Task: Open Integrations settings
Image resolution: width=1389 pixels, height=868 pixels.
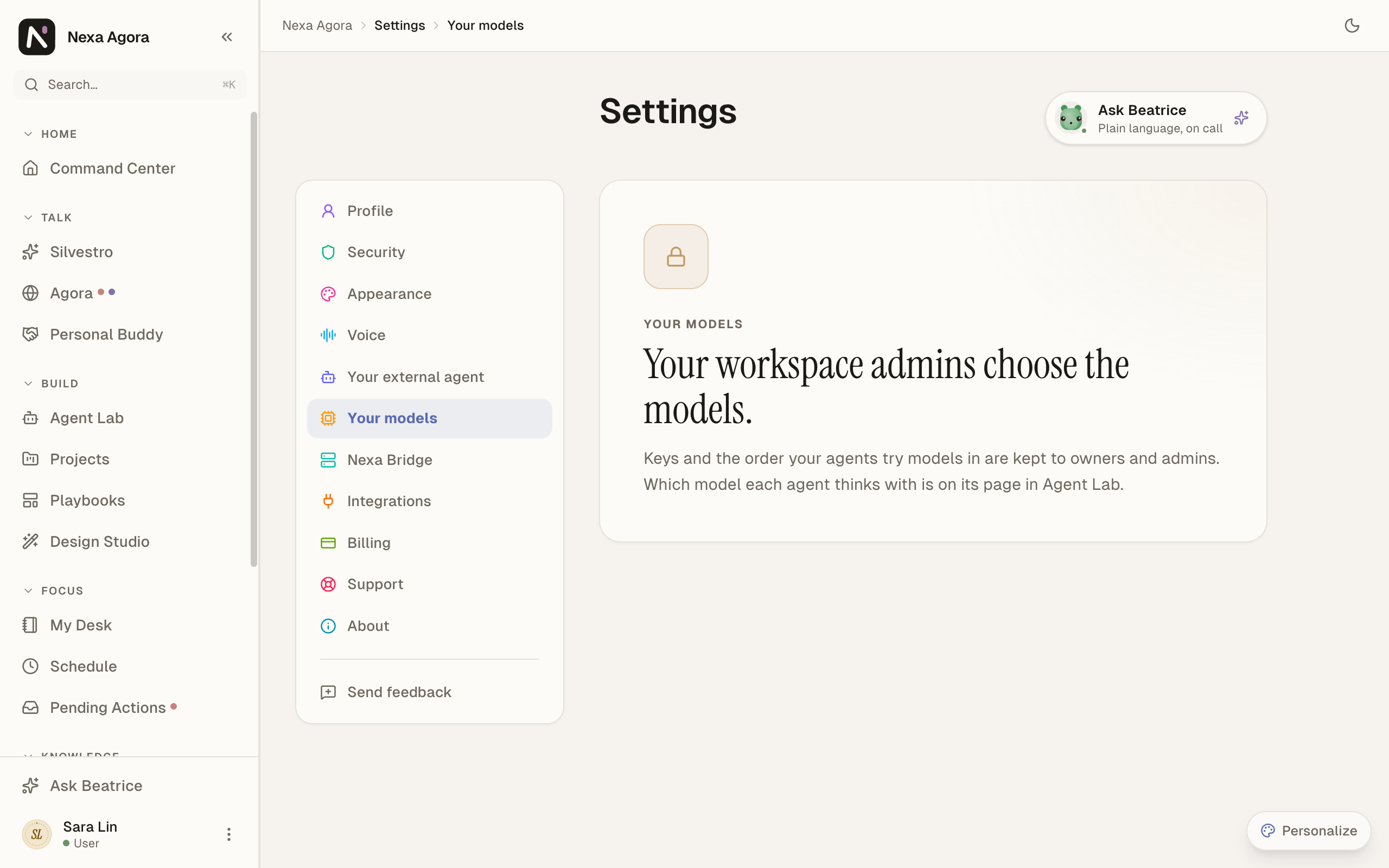Action: coord(429,501)
